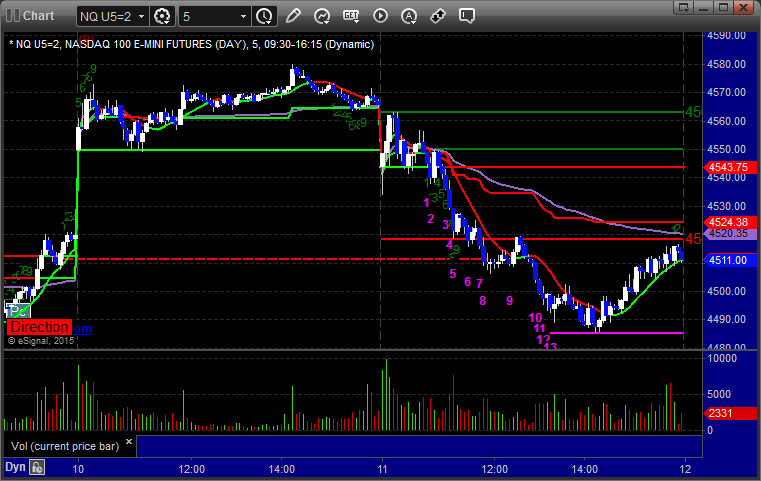
Task: Open the chart notes speech-bubble icon
Action: point(466,16)
